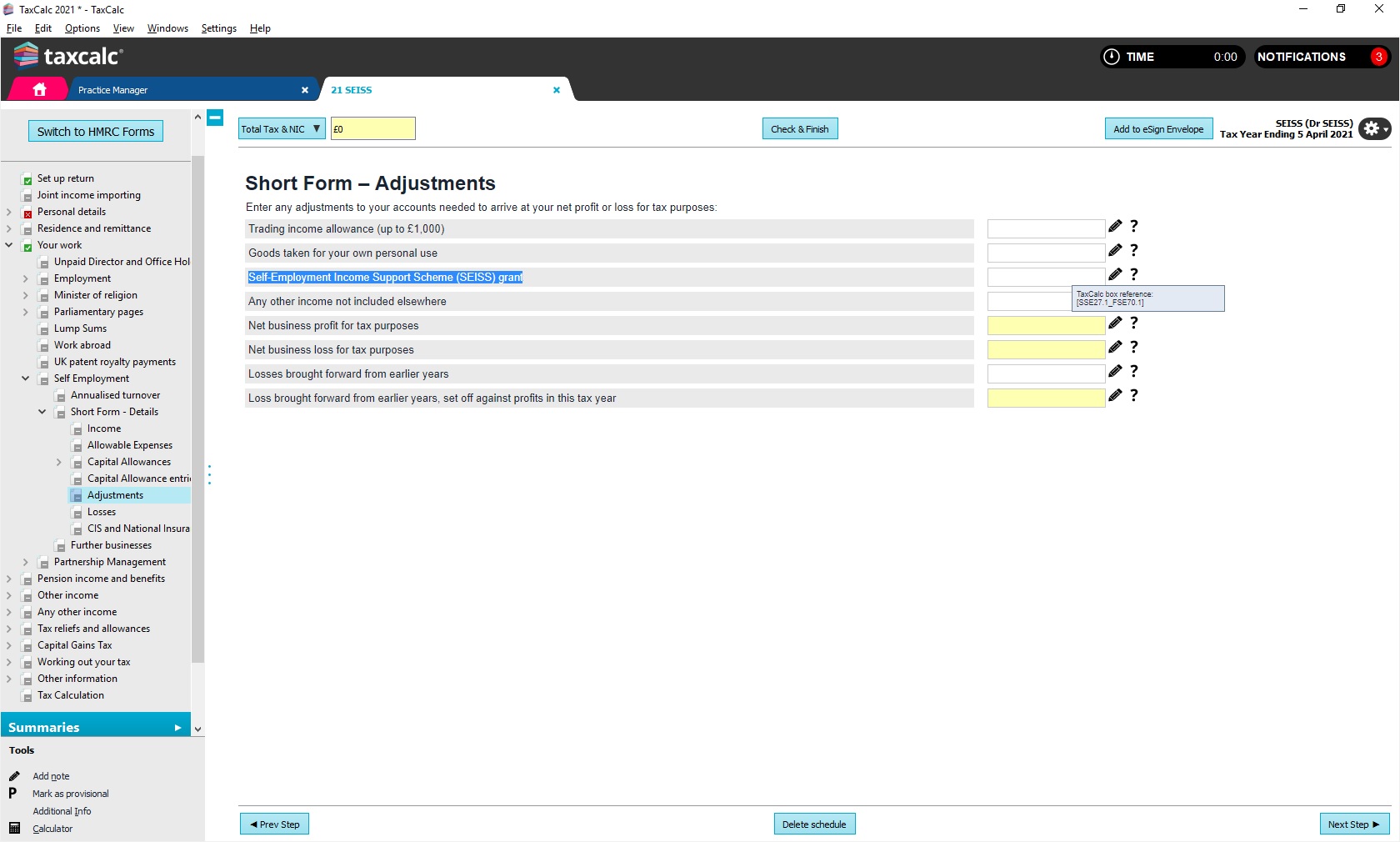Click the Calculator icon in Tools
1400x842 pixels.
14,828
